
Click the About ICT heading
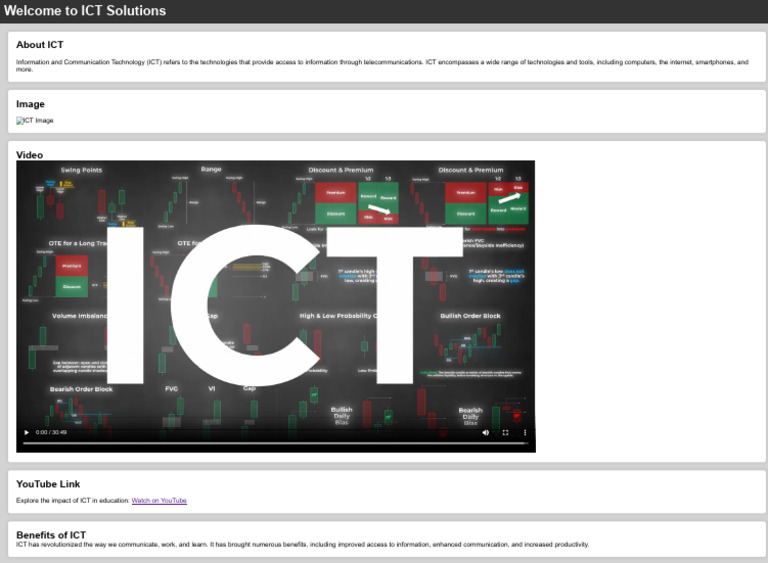click(x=40, y=45)
